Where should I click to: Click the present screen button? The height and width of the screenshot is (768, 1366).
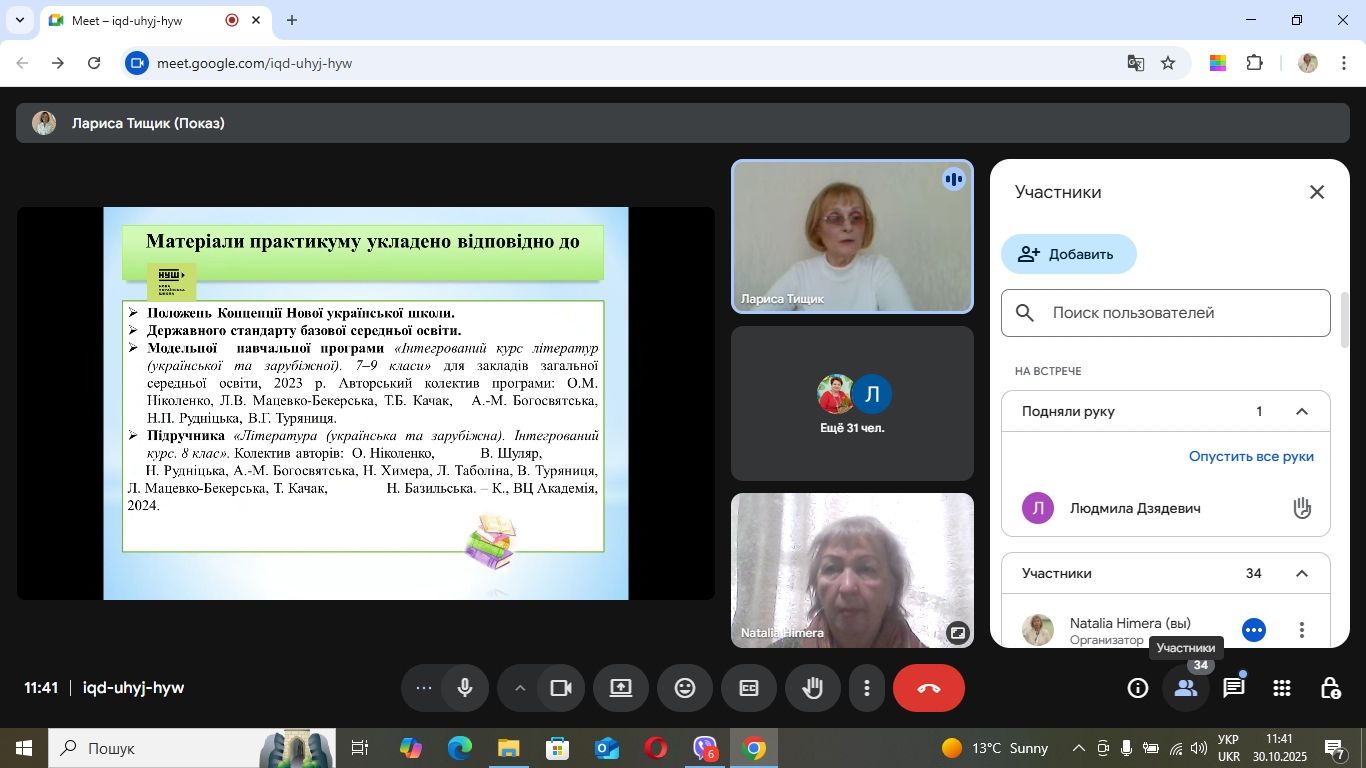tap(621, 688)
